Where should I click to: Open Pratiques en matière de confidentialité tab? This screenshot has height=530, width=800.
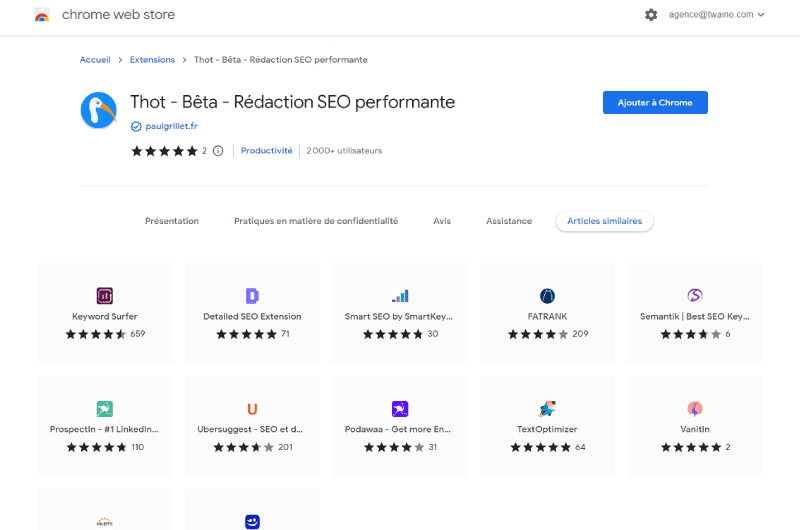(316, 221)
